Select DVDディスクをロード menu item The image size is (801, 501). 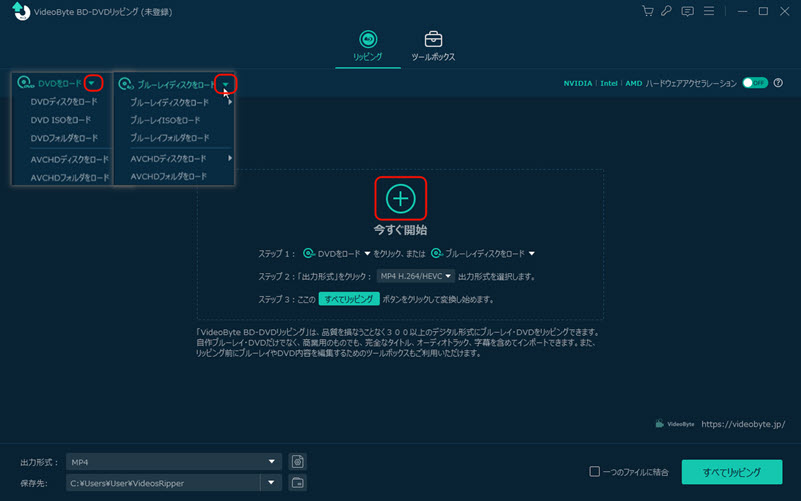pyautogui.click(x=64, y=102)
